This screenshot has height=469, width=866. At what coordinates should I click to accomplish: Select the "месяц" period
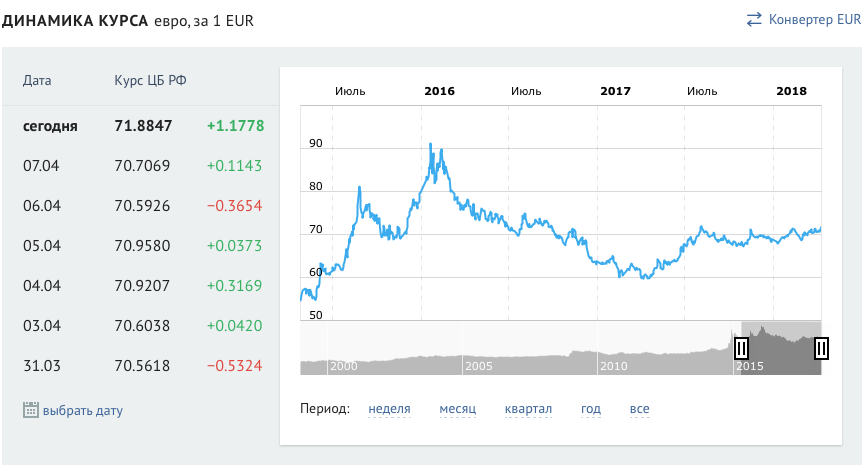pos(457,409)
